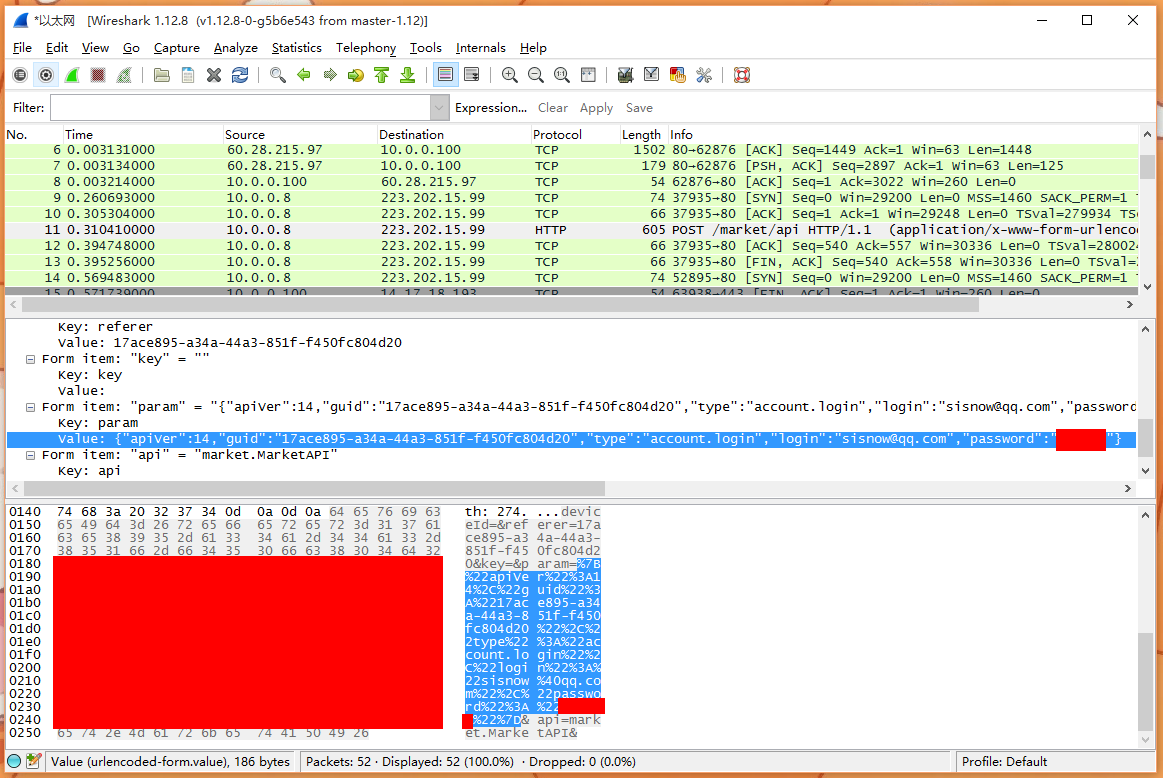Open display filters dialog icon
Screen dimensions: 1163x778
[x=651, y=75]
